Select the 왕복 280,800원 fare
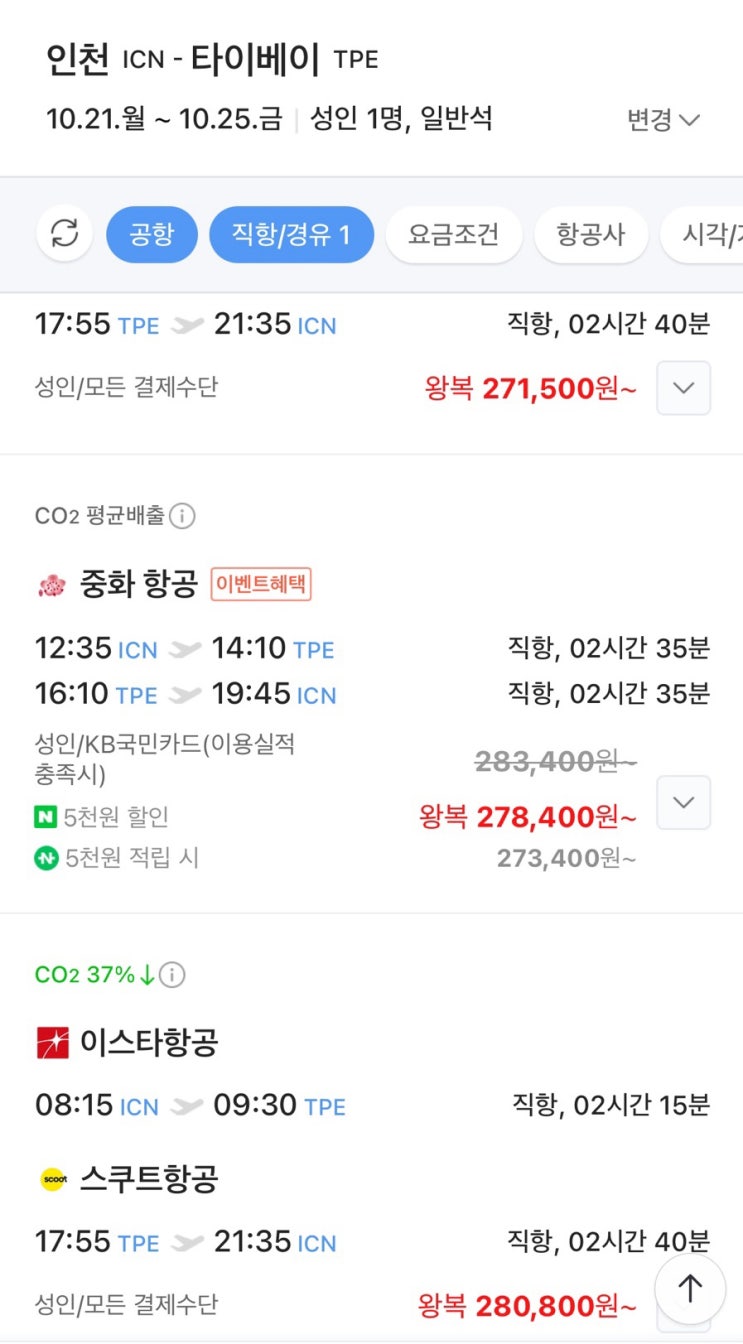 pyautogui.click(x=527, y=1305)
